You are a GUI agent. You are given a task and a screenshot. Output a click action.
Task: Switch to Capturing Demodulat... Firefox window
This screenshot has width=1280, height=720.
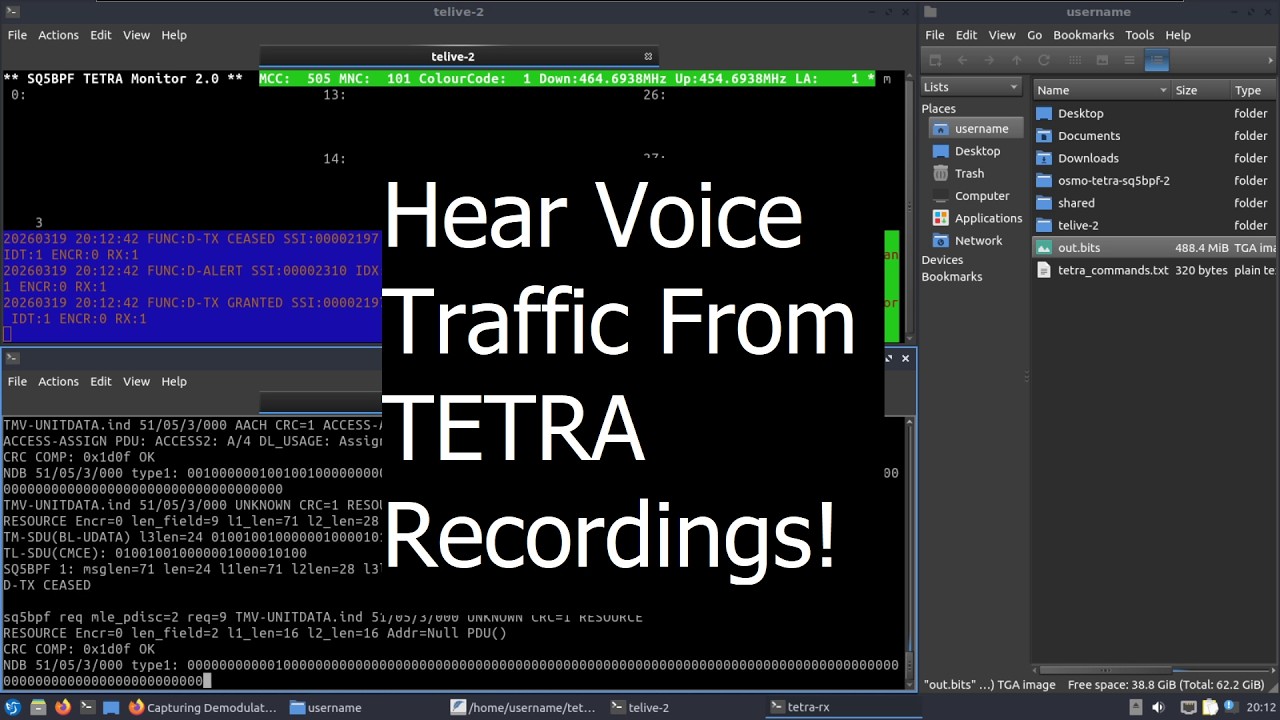point(204,707)
